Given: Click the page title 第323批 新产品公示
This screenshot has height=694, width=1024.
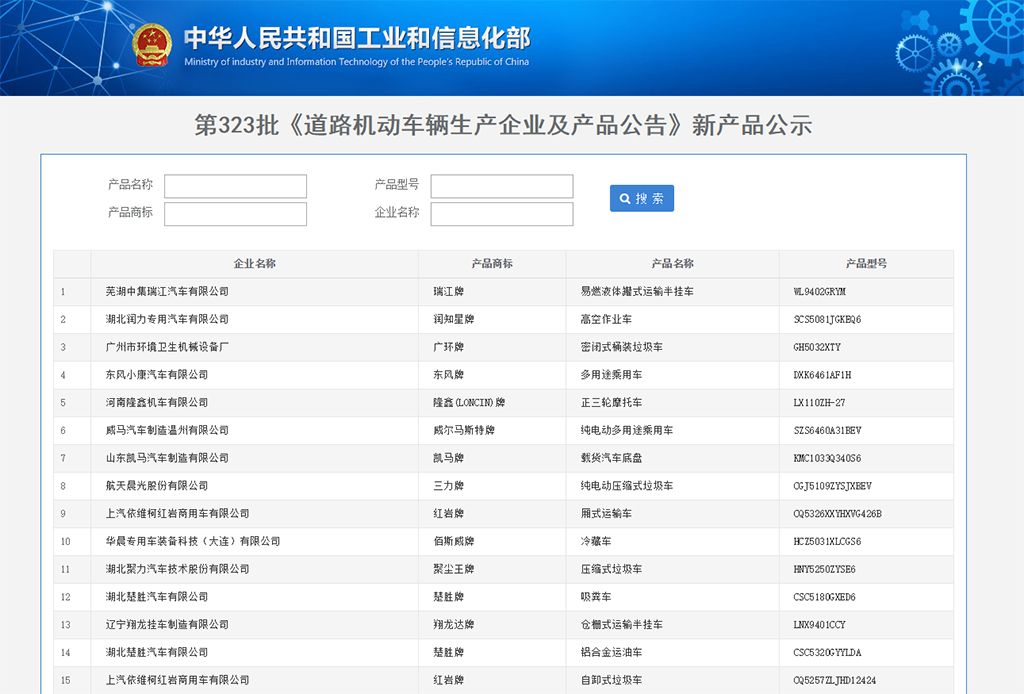Looking at the screenshot, I should 503,125.
